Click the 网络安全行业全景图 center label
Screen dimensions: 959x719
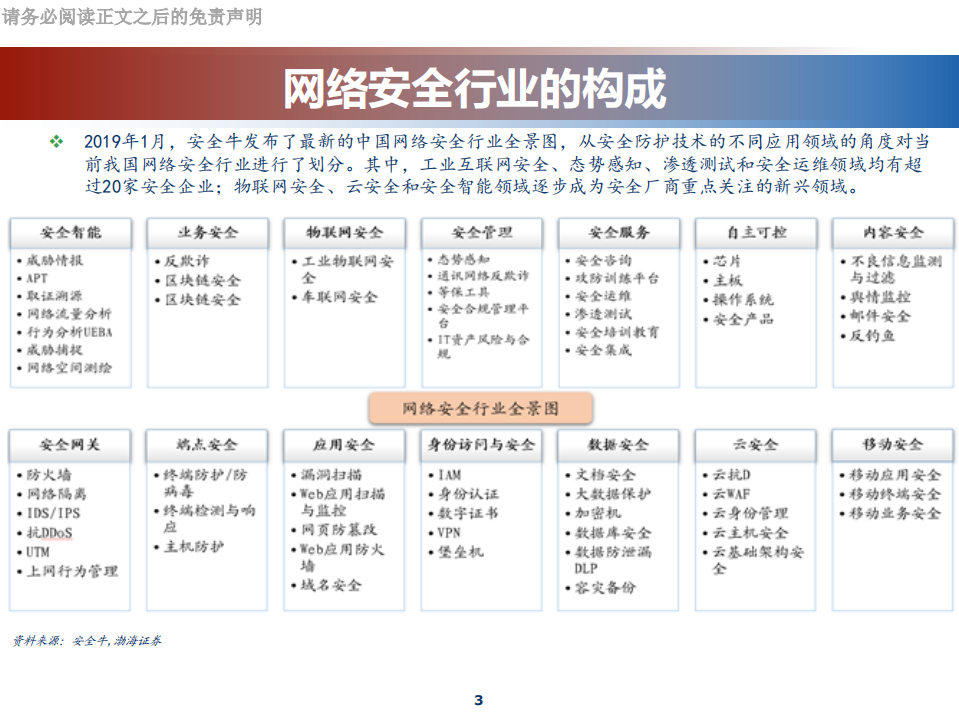click(x=482, y=407)
